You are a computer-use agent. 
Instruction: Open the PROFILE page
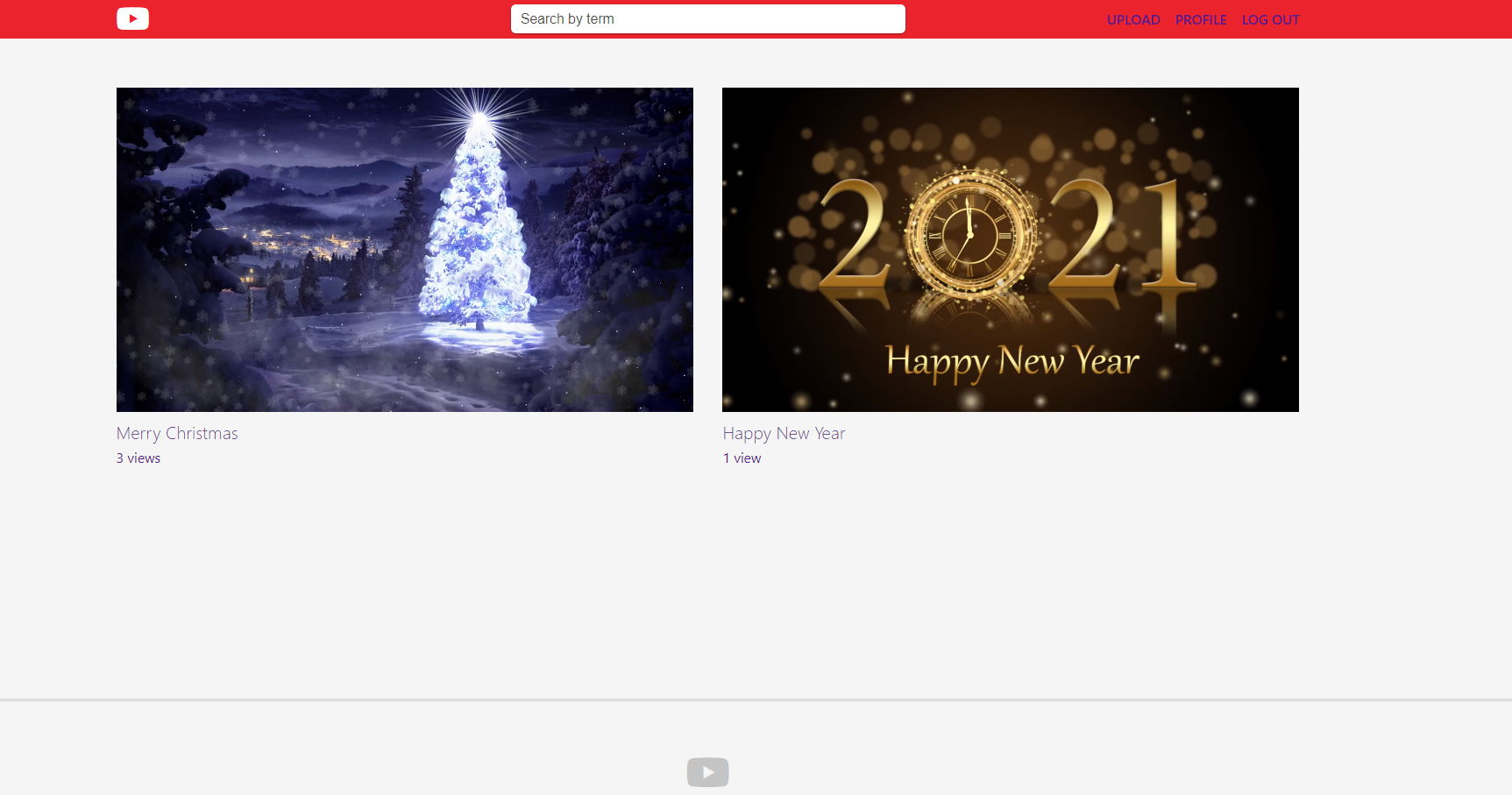pyautogui.click(x=1201, y=19)
